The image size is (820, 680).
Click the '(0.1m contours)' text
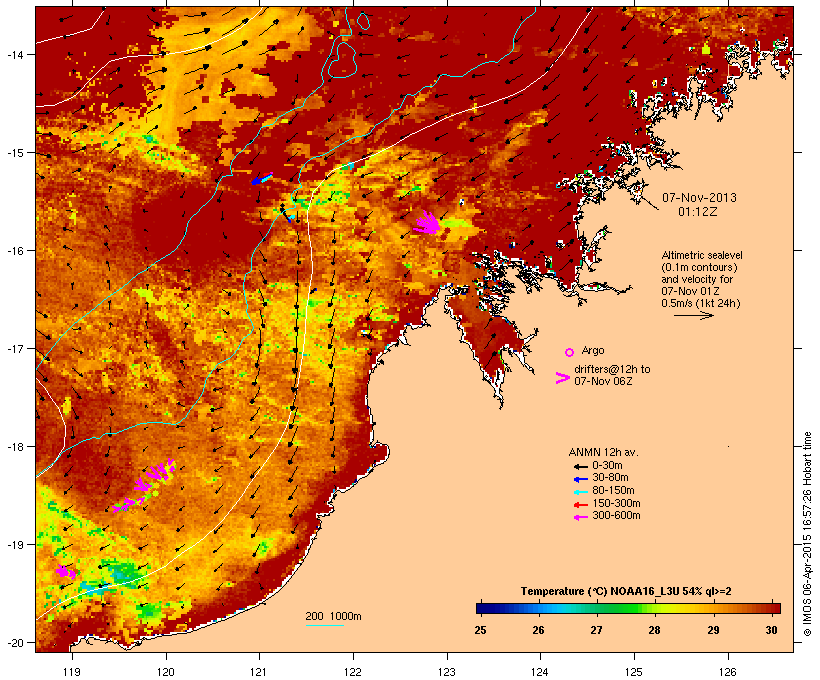point(699,267)
